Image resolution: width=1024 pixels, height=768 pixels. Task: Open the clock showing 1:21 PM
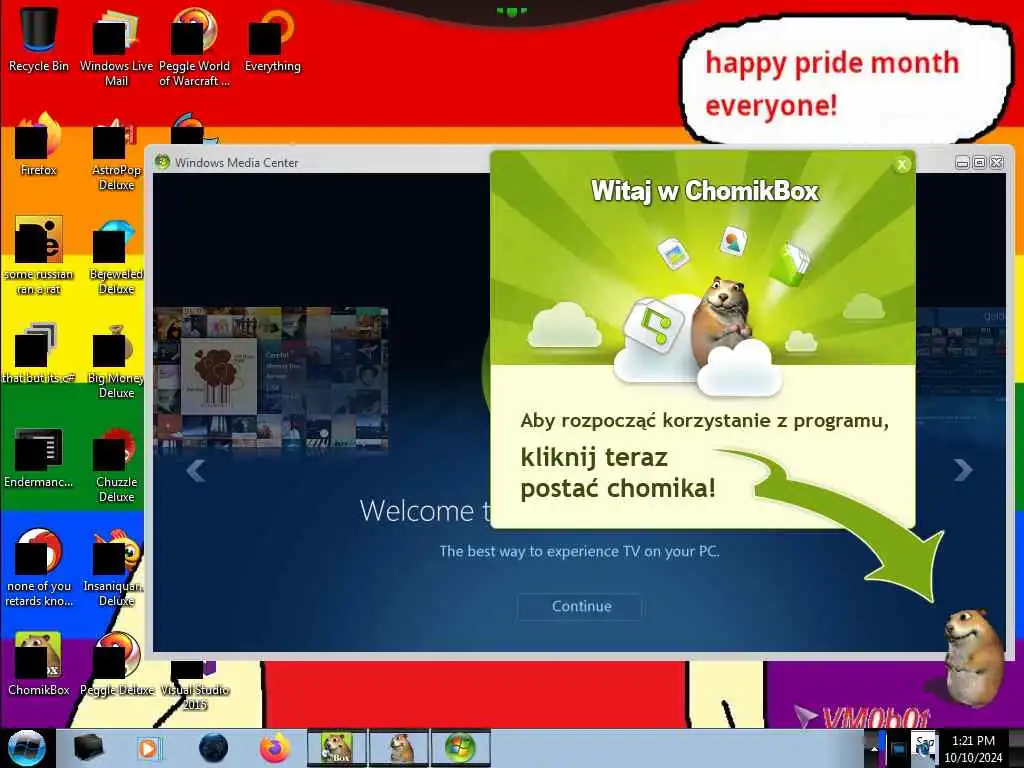973,749
